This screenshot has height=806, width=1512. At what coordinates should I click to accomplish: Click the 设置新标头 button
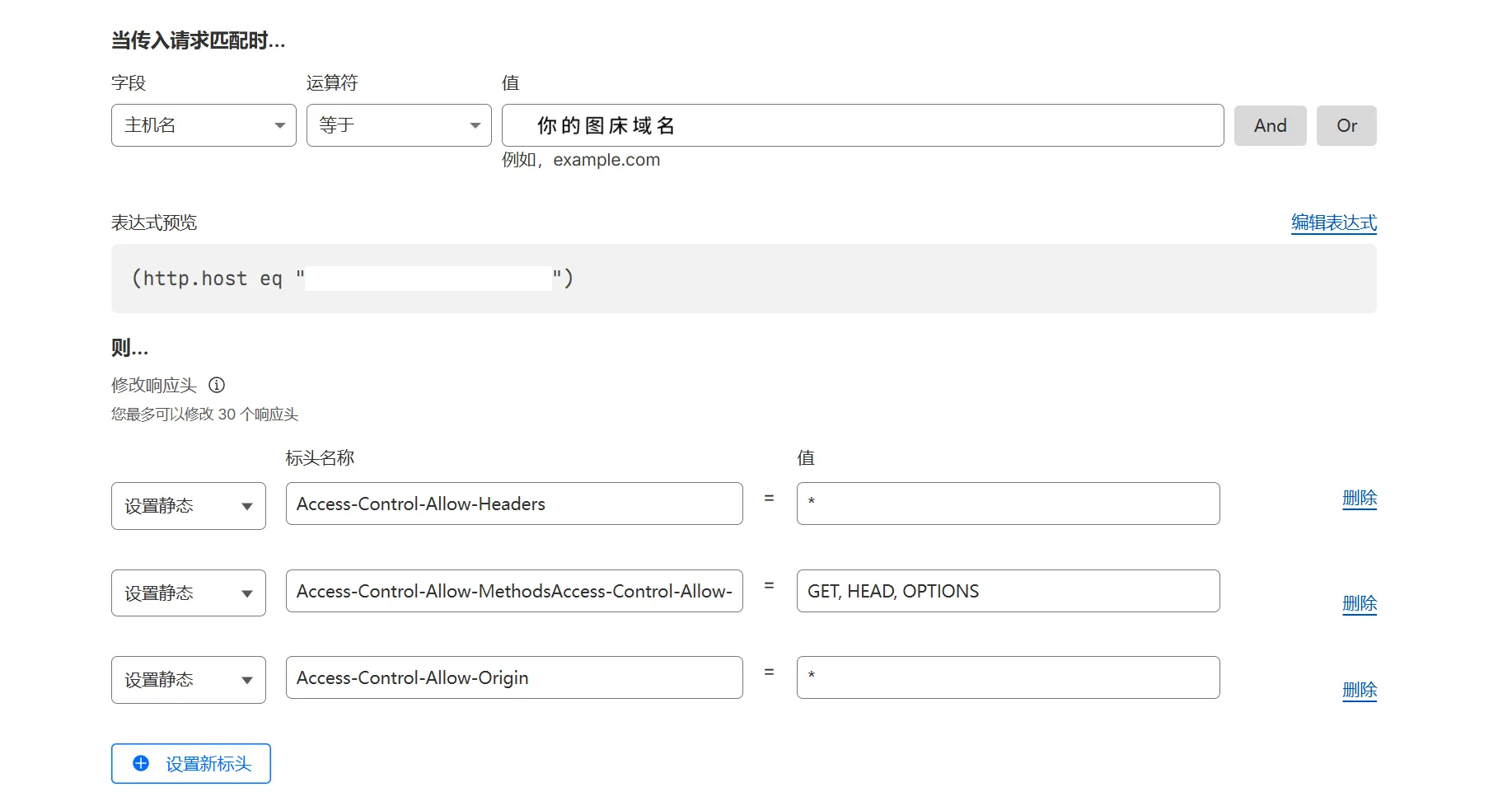tap(191, 763)
